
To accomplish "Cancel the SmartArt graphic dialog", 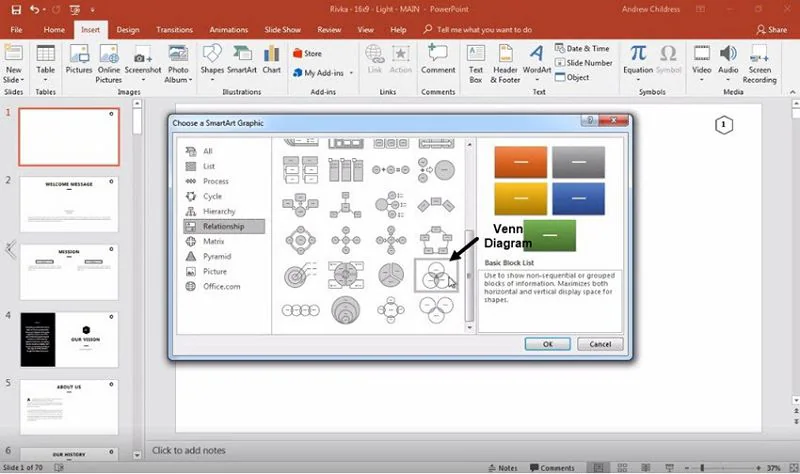I will (600, 344).
